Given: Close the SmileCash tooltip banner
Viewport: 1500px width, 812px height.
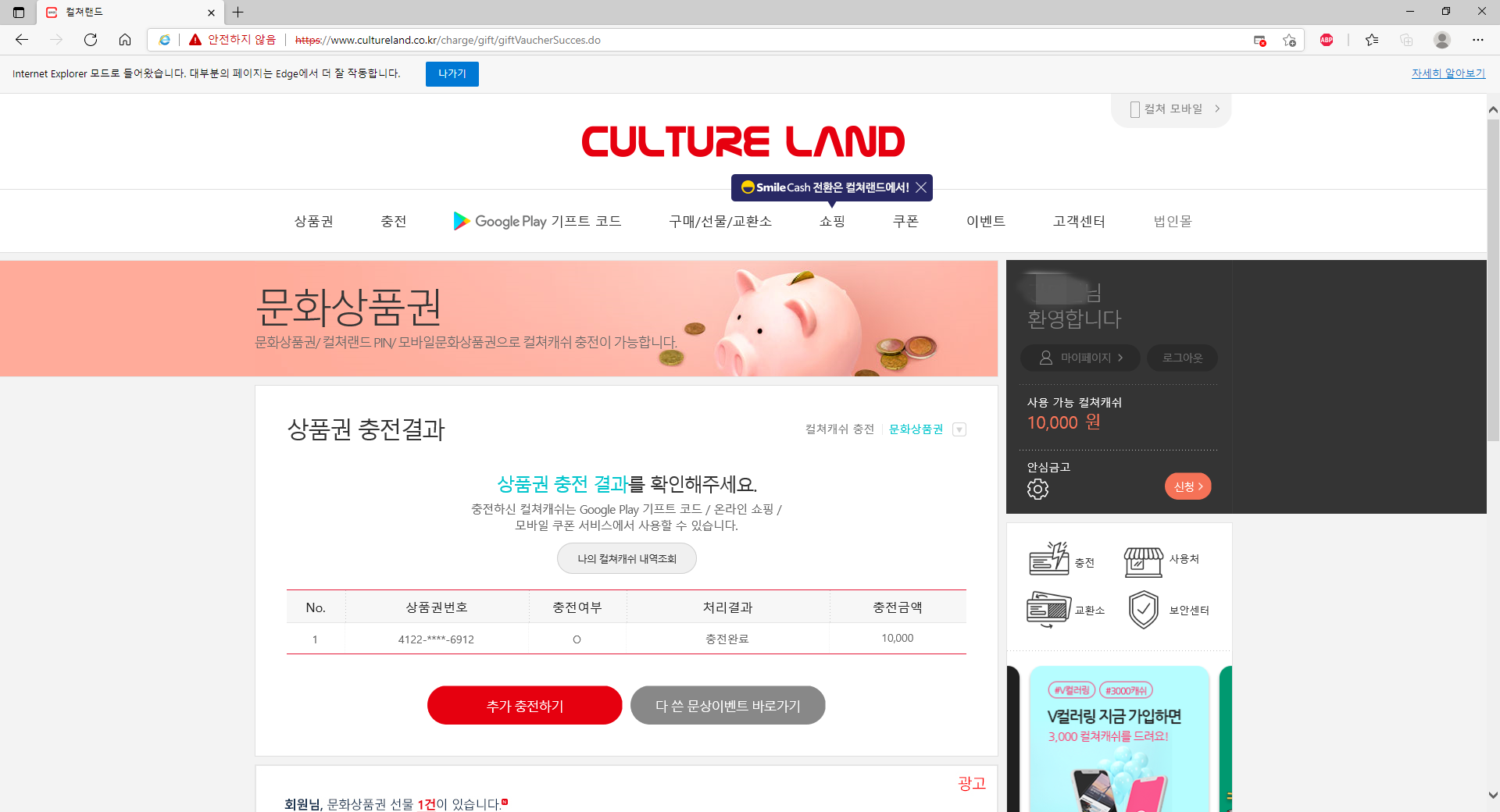Looking at the screenshot, I should point(921,187).
